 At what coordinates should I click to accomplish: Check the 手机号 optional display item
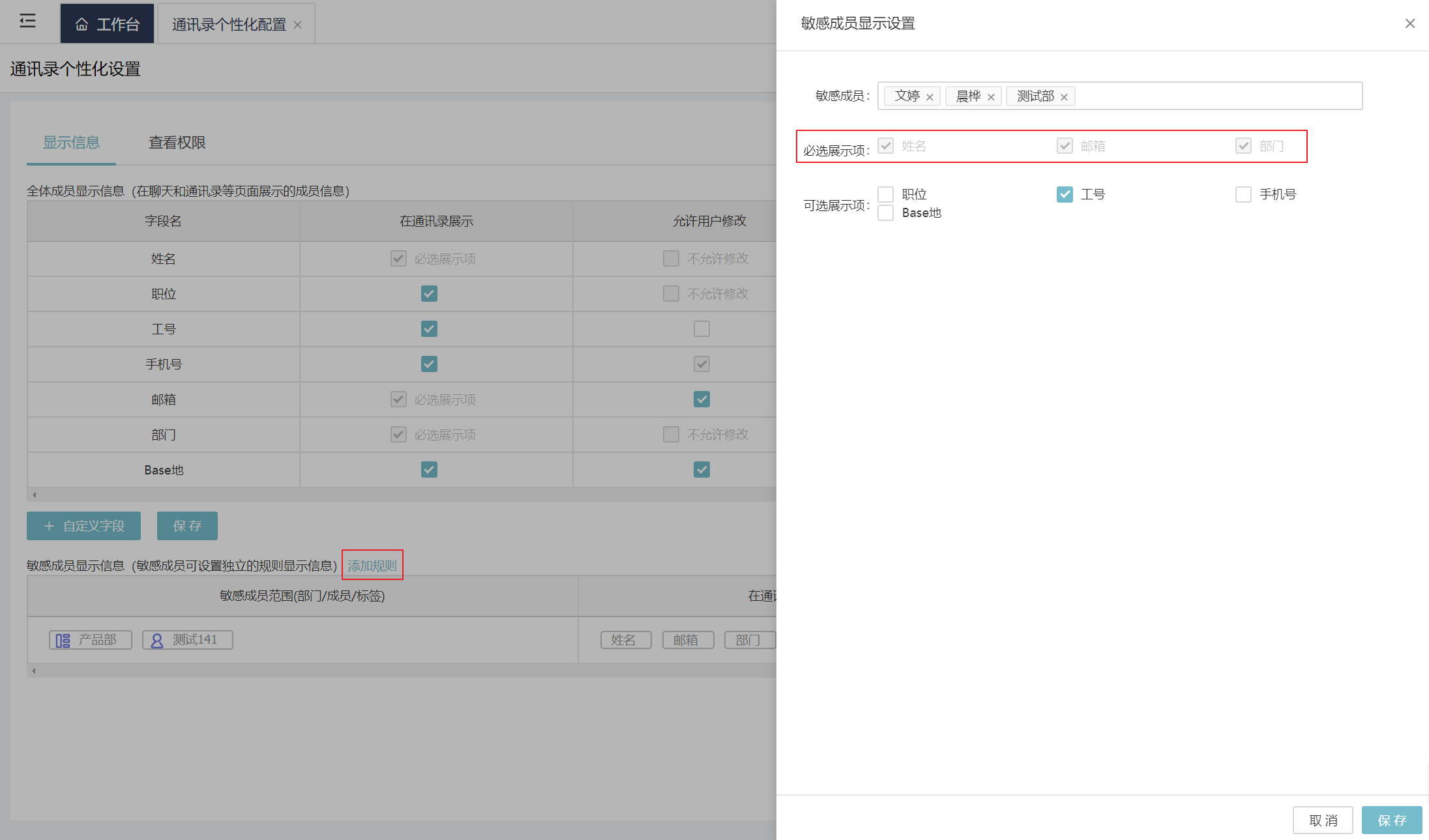[x=1243, y=194]
